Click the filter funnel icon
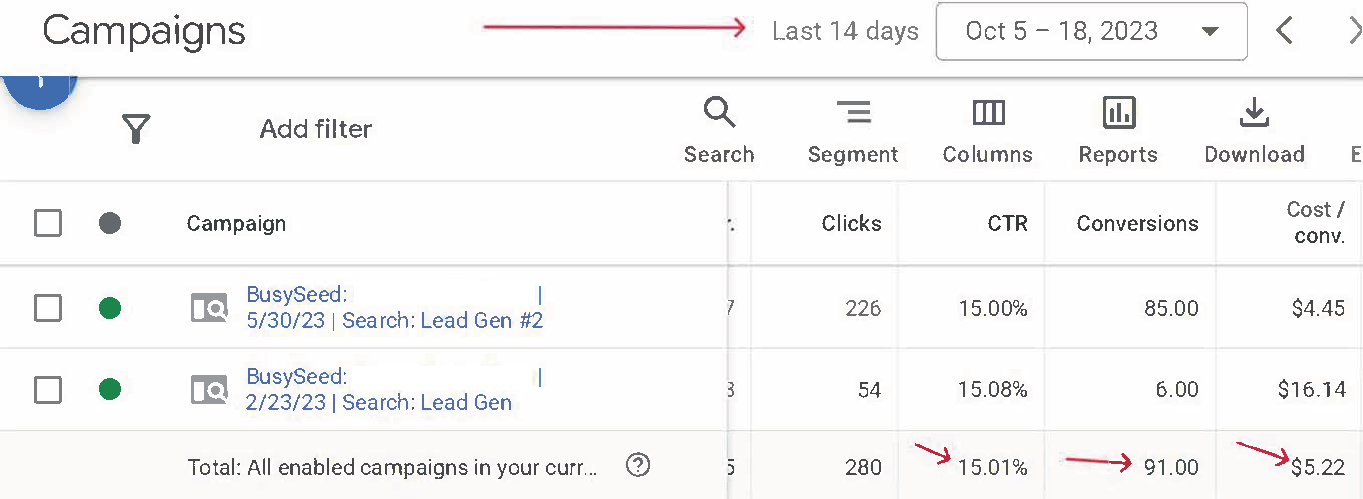This screenshot has width=1363, height=499. pos(136,129)
